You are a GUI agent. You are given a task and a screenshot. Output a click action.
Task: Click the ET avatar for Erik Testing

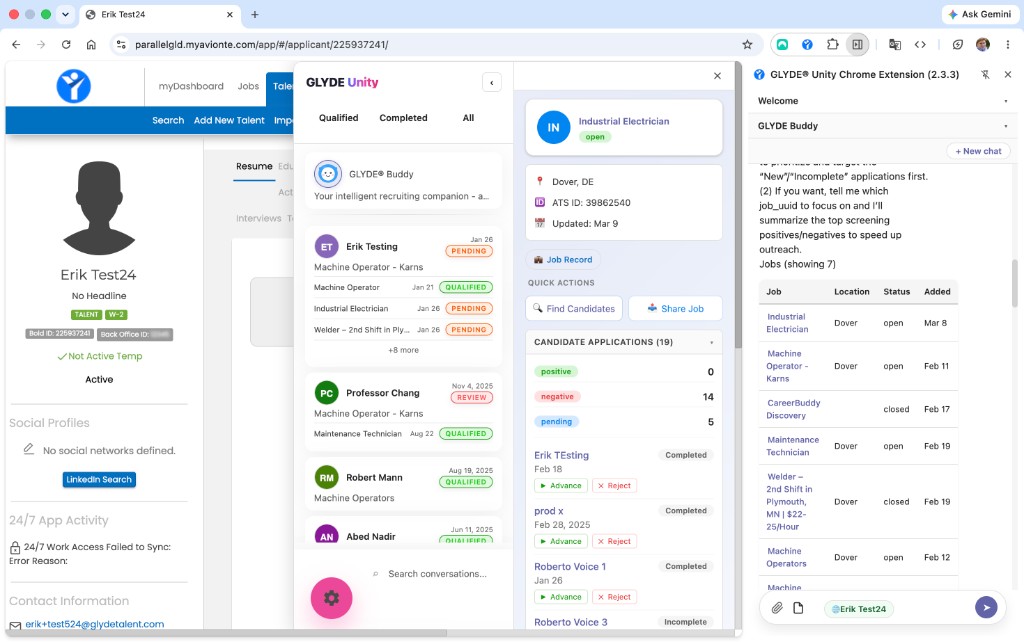pyautogui.click(x=327, y=247)
